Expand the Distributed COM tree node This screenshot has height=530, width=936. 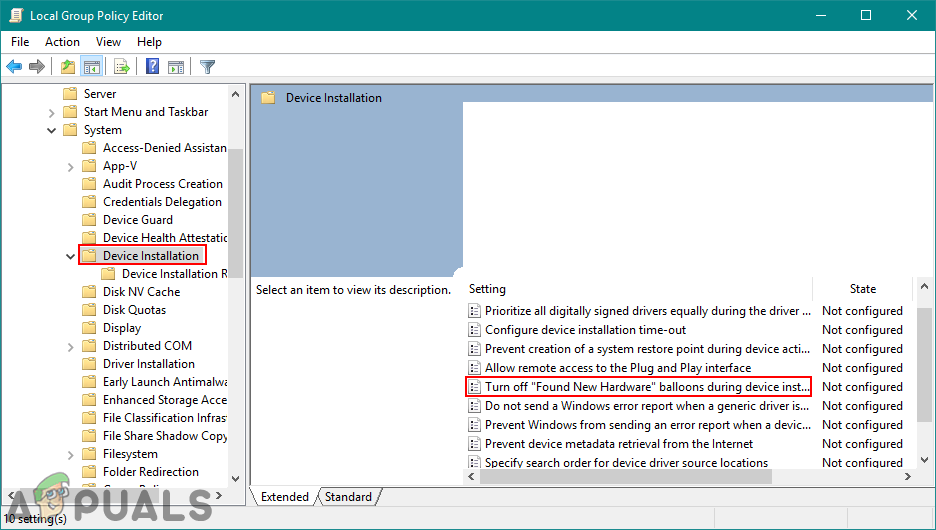pyautogui.click(x=70, y=346)
